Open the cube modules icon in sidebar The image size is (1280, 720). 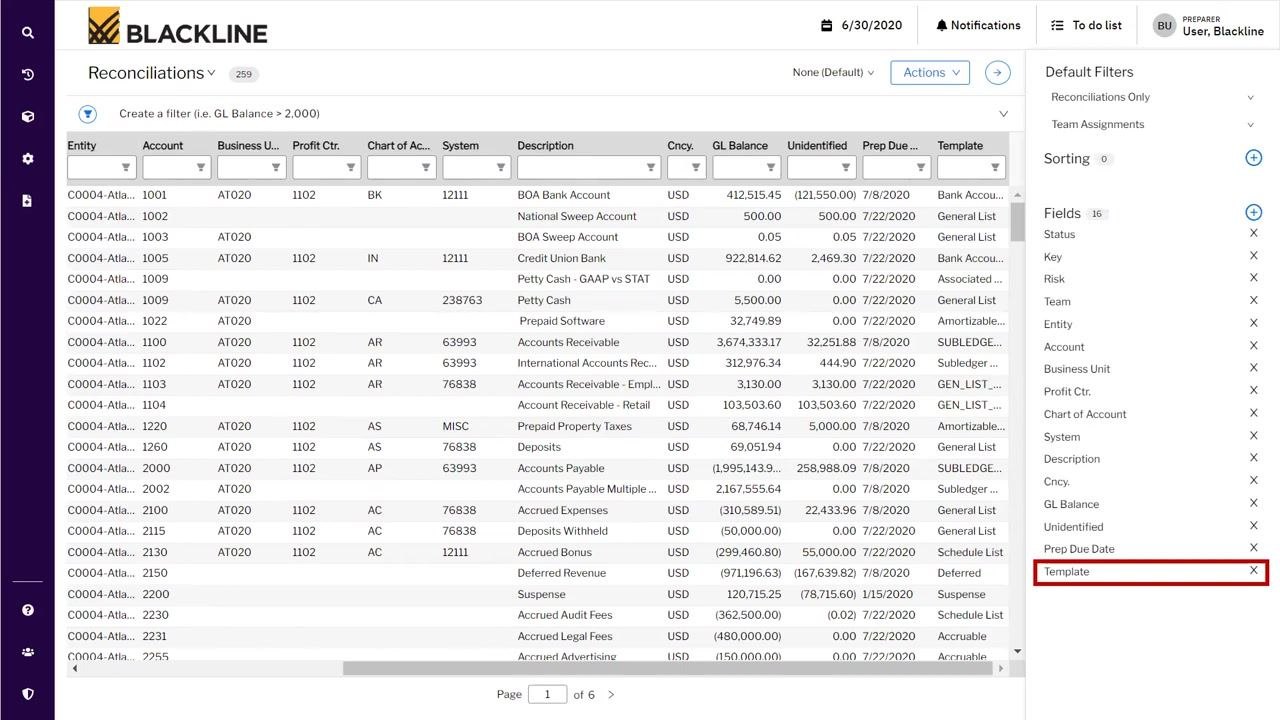[28, 116]
